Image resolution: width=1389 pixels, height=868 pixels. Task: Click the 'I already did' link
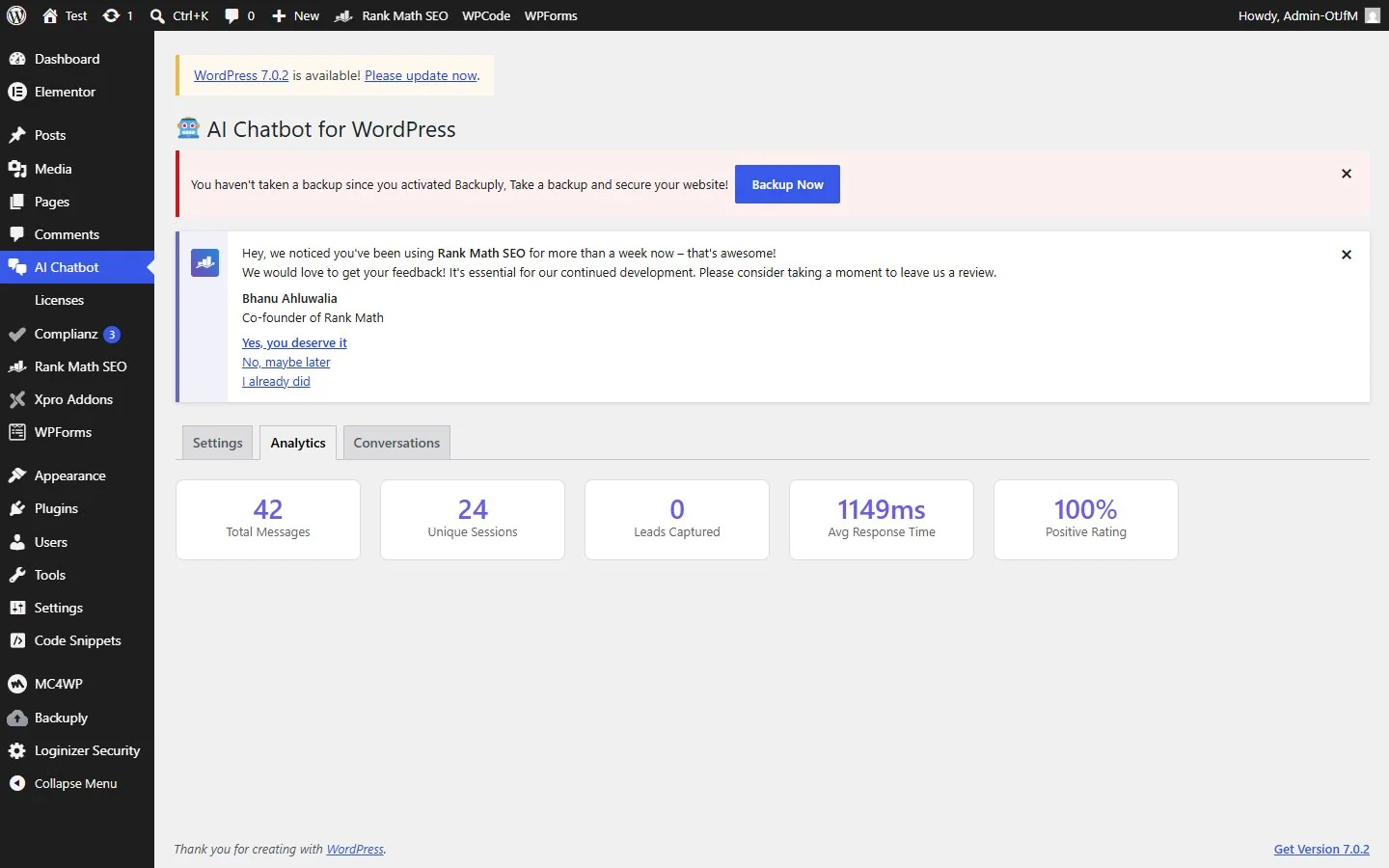276,381
